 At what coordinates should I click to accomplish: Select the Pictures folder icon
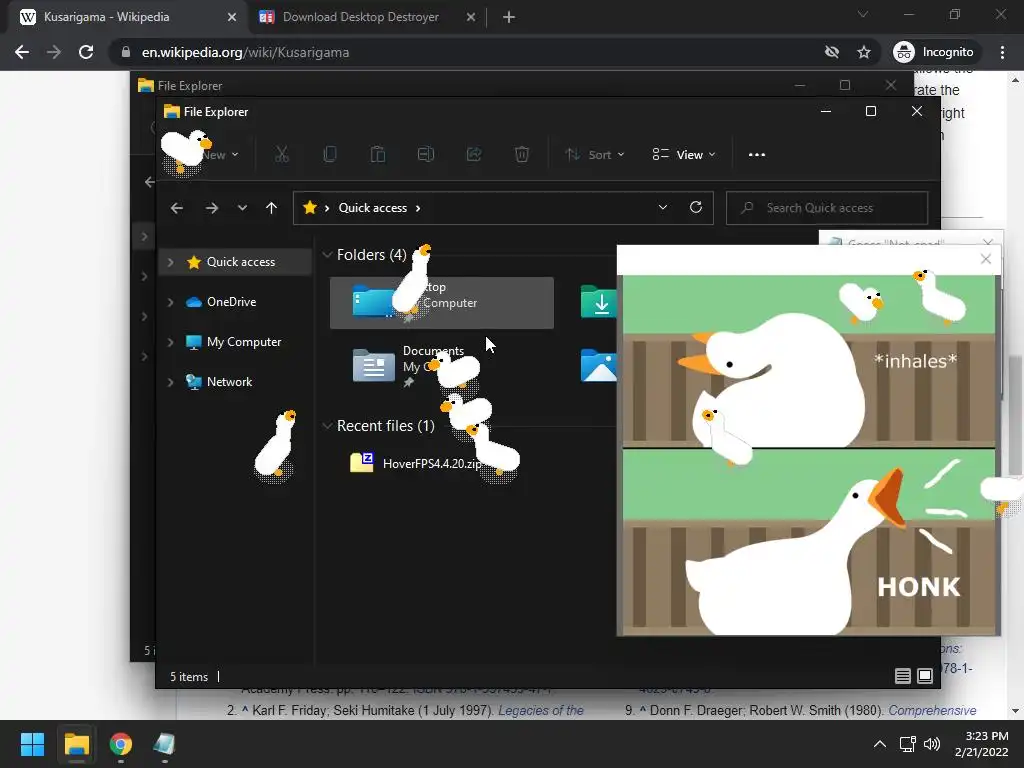point(598,364)
